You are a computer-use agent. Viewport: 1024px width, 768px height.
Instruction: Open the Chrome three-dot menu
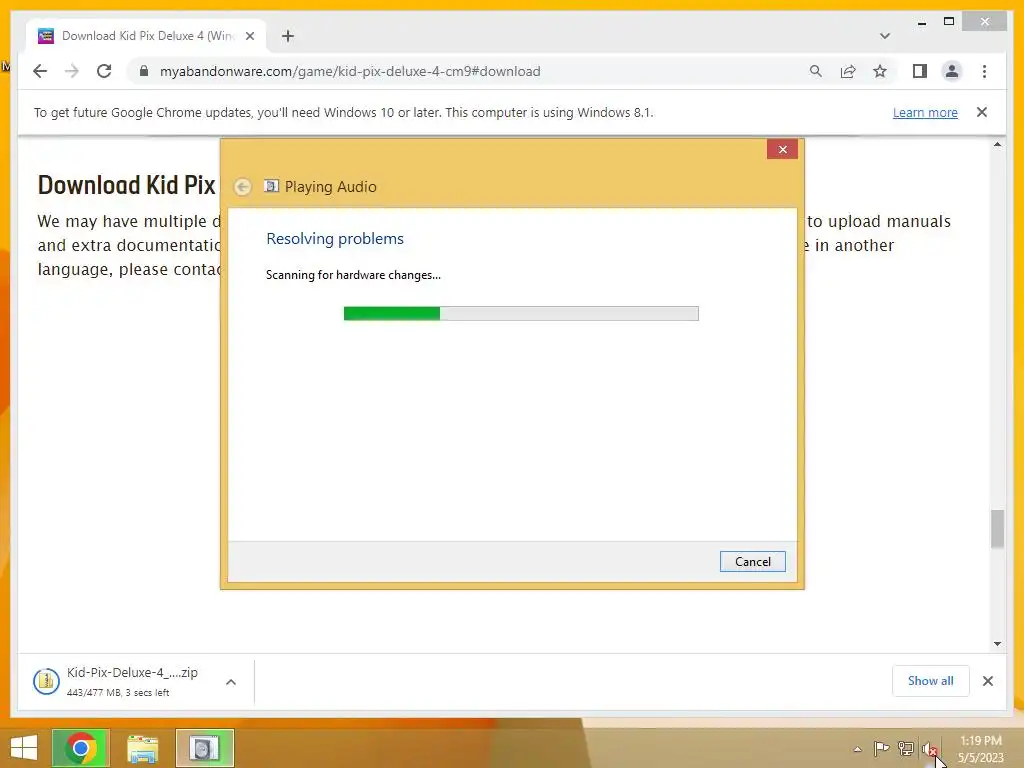(984, 71)
